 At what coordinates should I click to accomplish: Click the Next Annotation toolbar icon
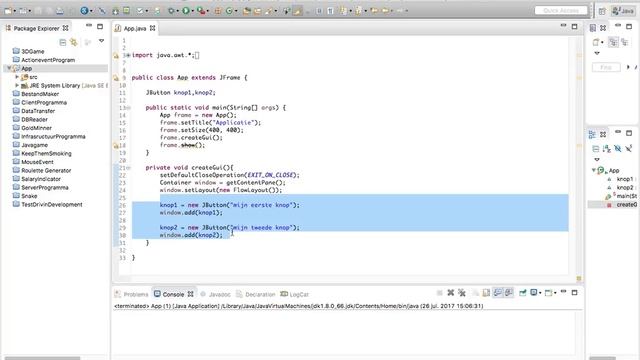(x=344, y=11)
